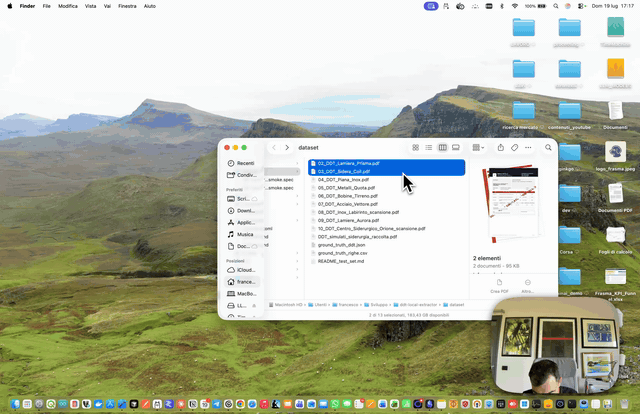Click Sviluppo in the path bar

376,305
